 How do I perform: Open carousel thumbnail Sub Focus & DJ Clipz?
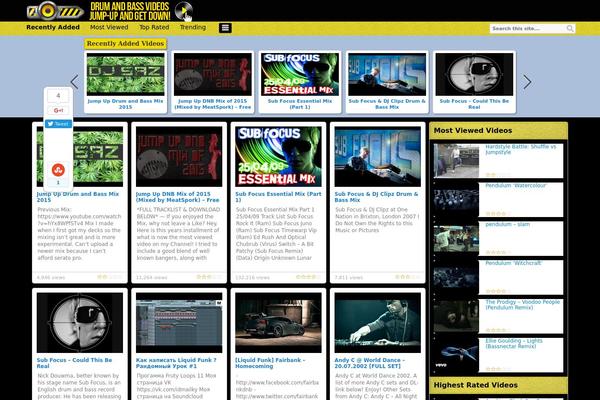click(387, 74)
